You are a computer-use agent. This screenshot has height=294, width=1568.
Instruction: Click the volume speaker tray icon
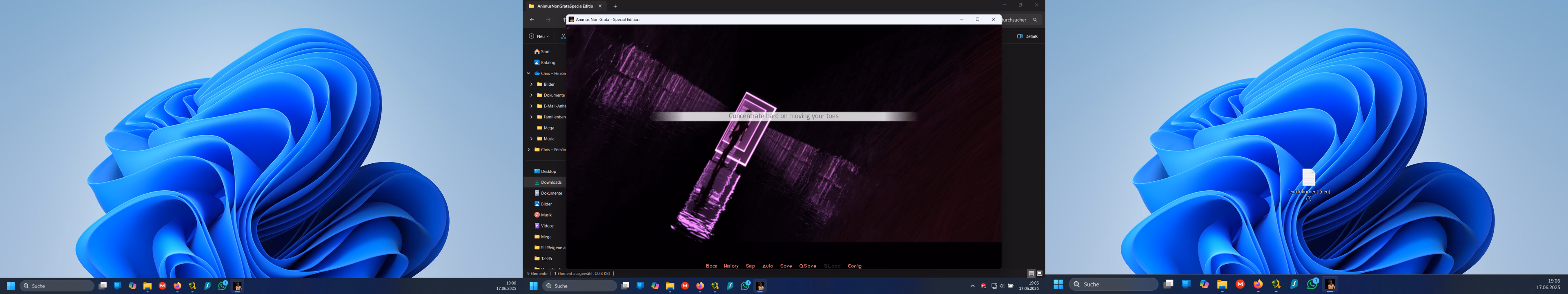point(1002,286)
